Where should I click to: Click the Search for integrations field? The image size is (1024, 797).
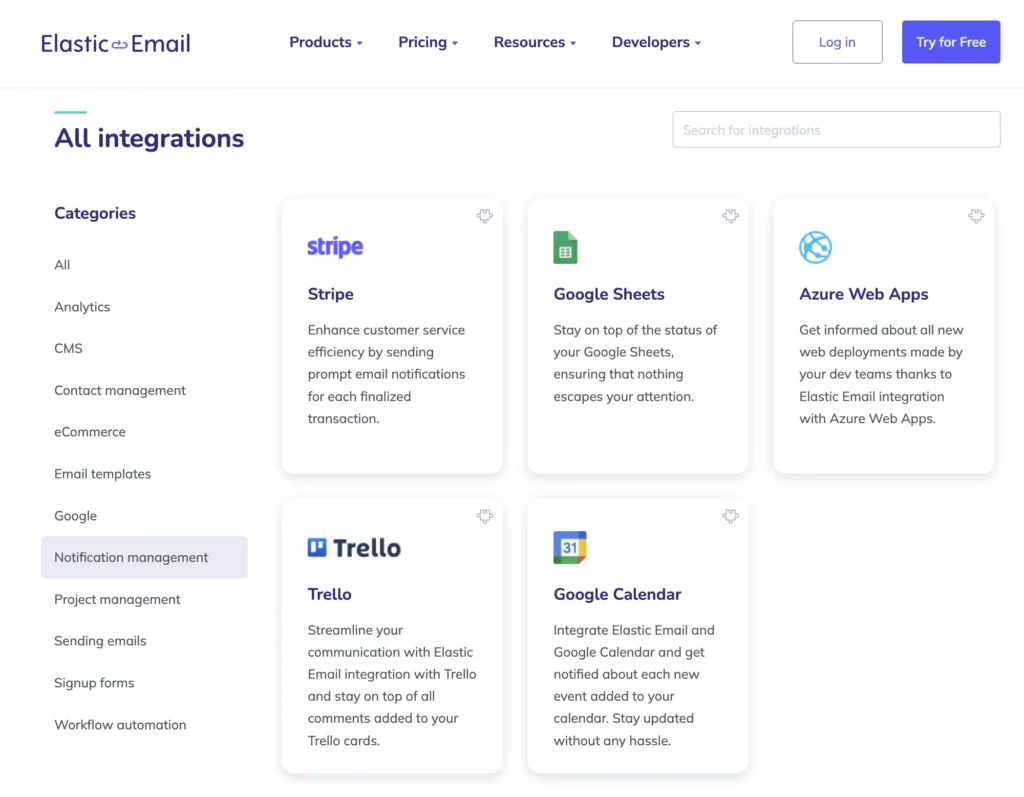836,129
